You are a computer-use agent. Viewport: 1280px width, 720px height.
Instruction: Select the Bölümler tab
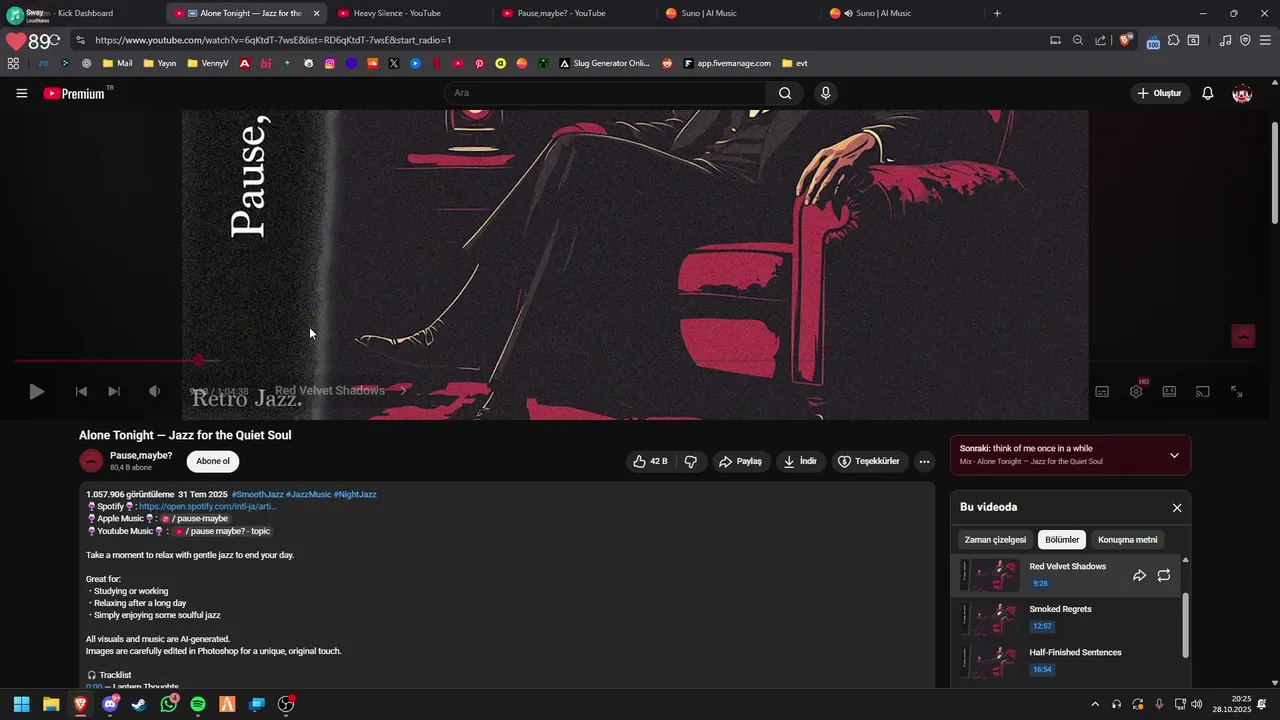click(x=1062, y=540)
